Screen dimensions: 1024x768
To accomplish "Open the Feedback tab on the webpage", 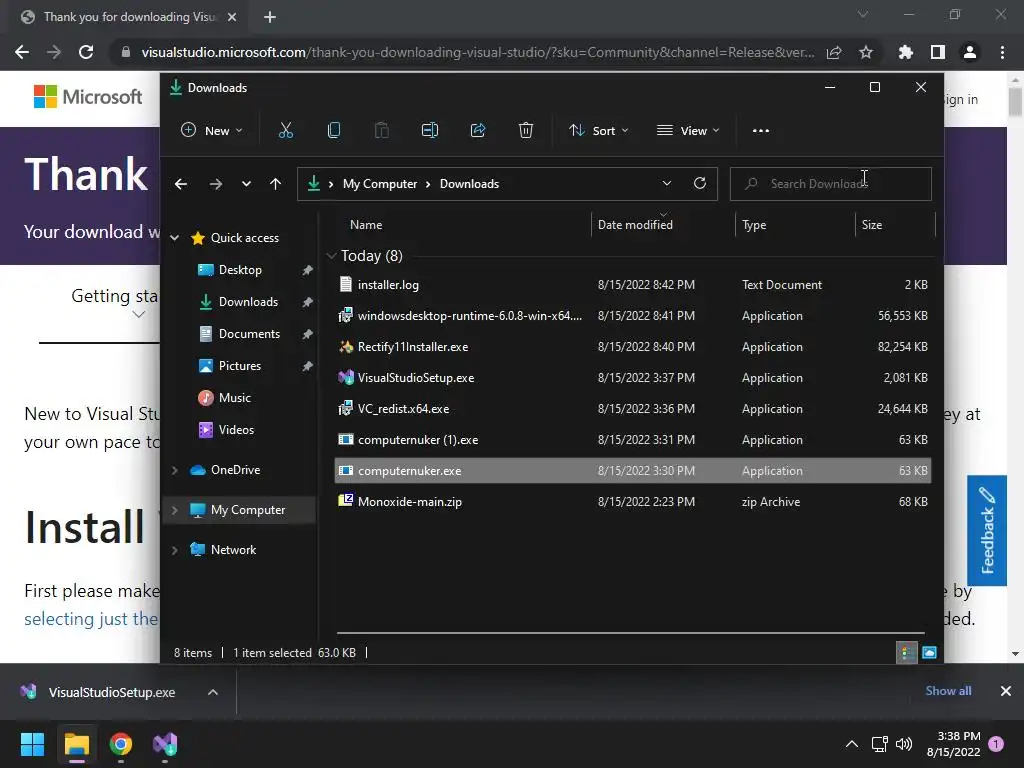I will pos(987,530).
